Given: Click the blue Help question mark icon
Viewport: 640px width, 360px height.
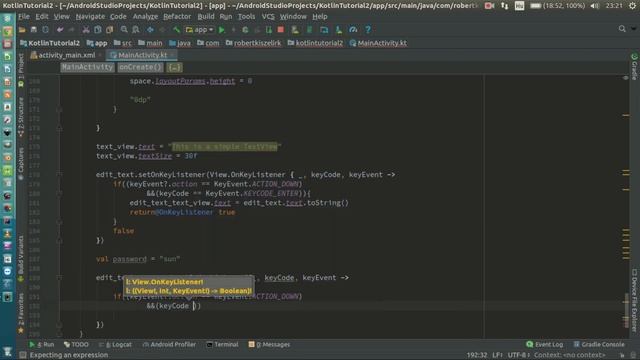Looking at the screenshot, I should coord(368,30).
